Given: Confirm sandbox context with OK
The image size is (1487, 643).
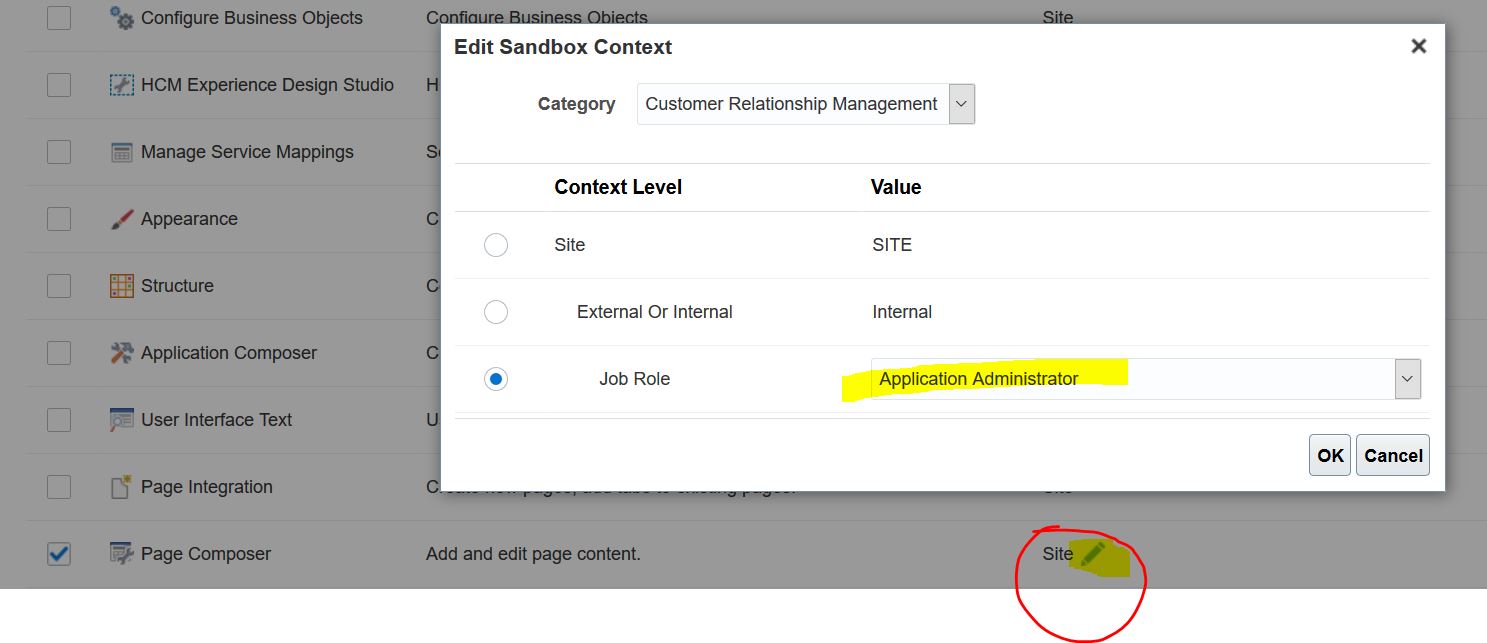Looking at the screenshot, I should tap(1329, 454).
